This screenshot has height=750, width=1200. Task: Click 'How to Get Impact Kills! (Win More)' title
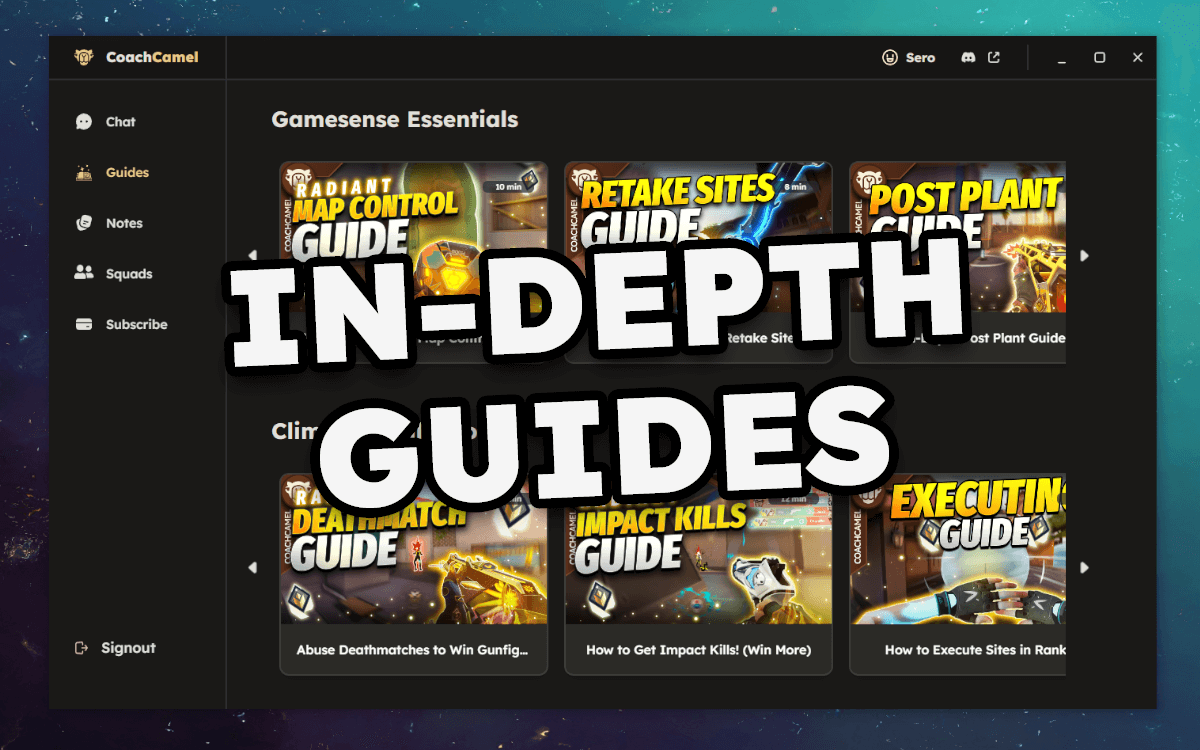pos(698,650)
